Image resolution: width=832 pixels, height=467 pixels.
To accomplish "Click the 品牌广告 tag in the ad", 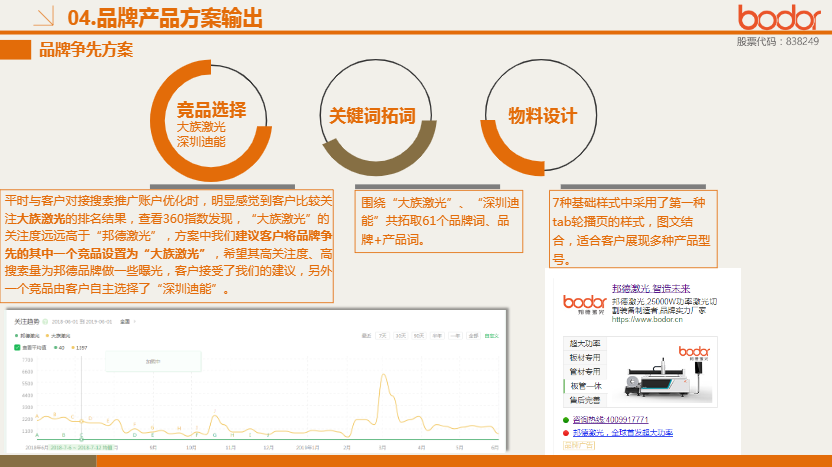I will [579, 445].
